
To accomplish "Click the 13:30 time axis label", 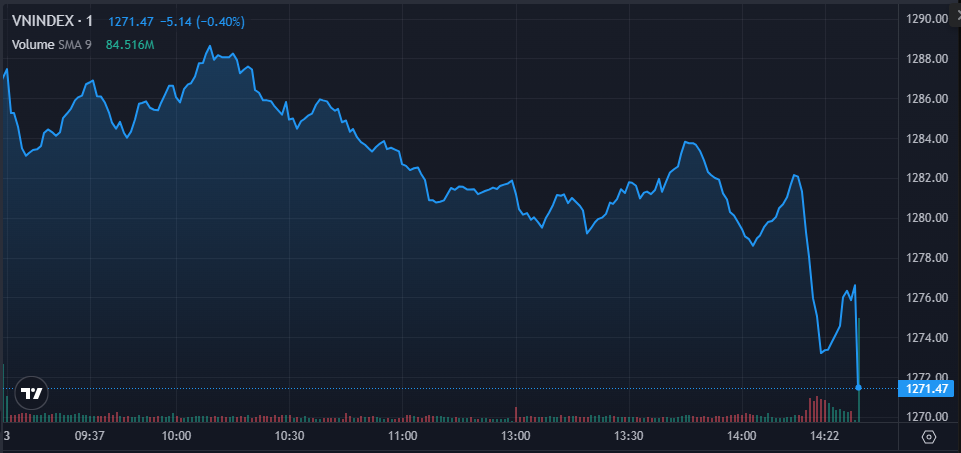I will click(628, 436).
